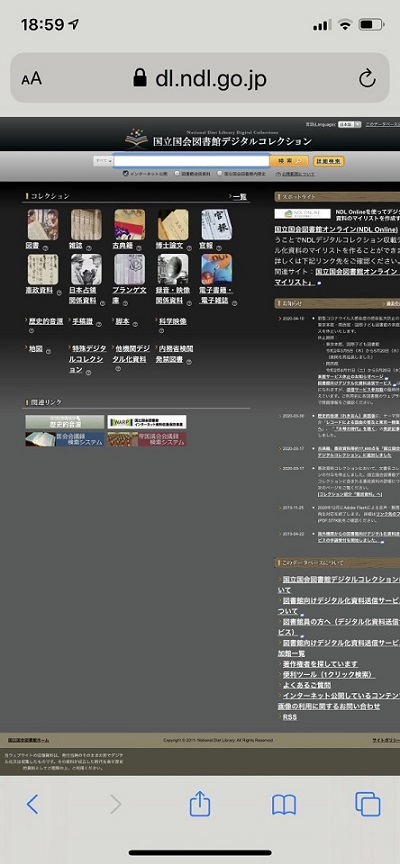Toggle the 図書館送信資料 checkbox

click(x=177, y=173)
